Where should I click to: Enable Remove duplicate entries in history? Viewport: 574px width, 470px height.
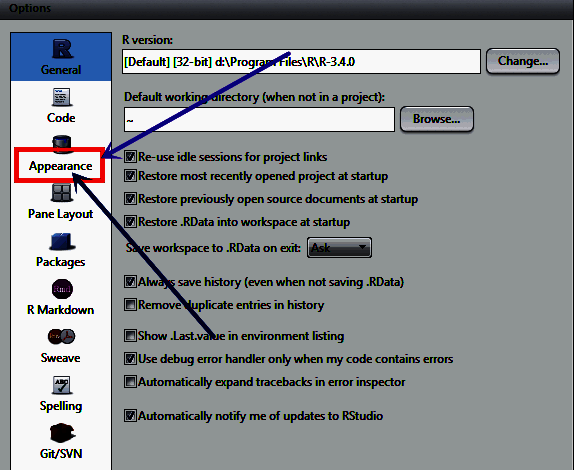(x=130, y=305)
